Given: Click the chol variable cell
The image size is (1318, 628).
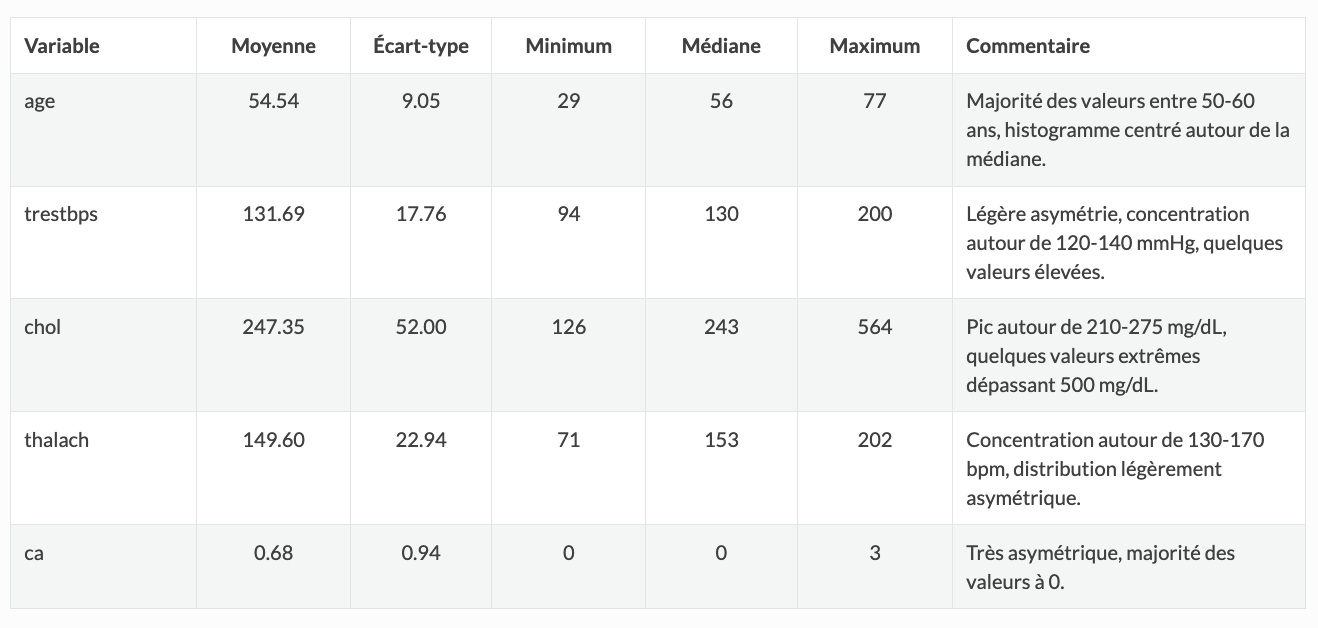Looking at the screenshot, I should 42,327.
